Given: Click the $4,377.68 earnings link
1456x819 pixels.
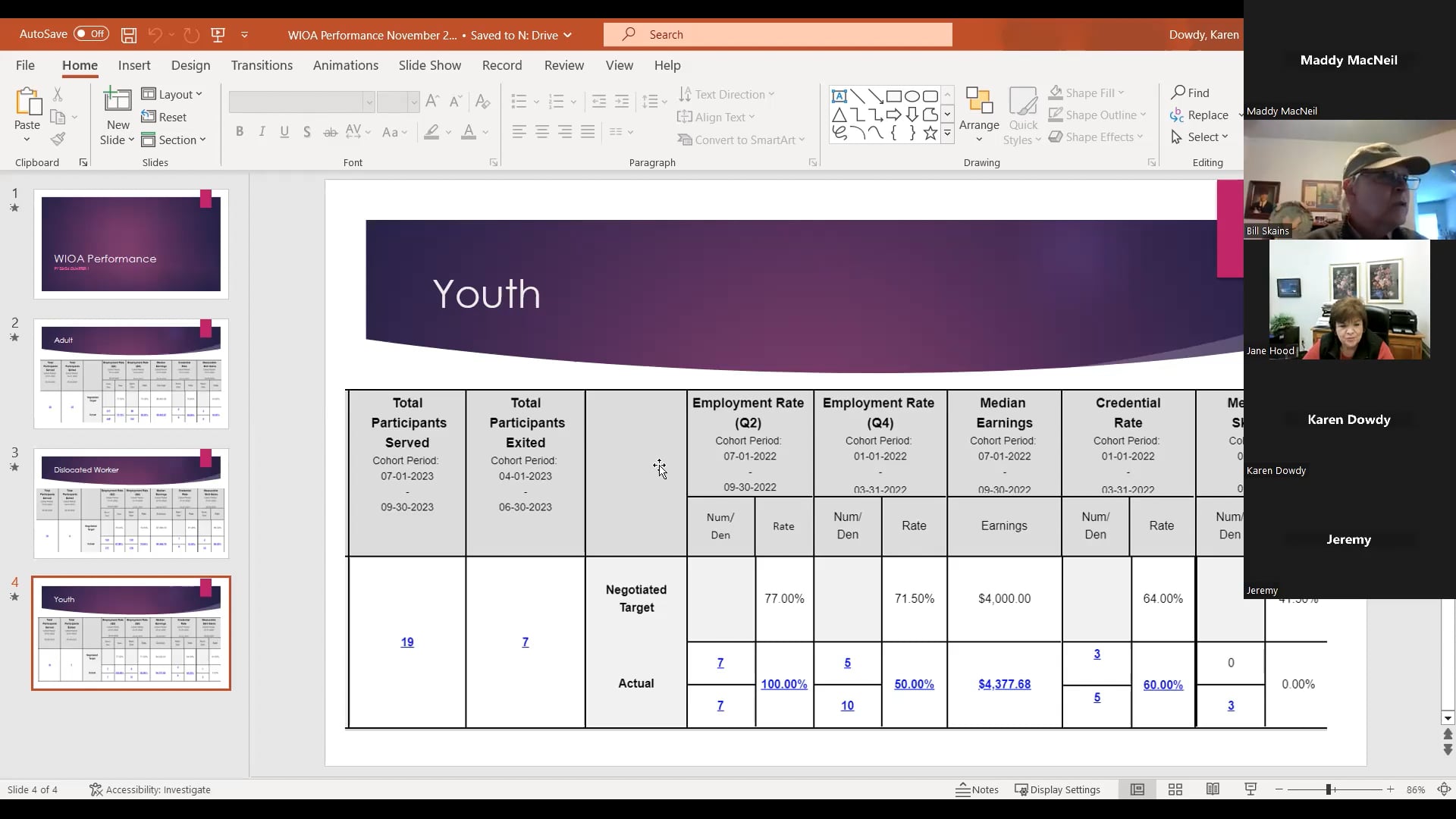Looking at the screenshot, I should pos(1004,684).
